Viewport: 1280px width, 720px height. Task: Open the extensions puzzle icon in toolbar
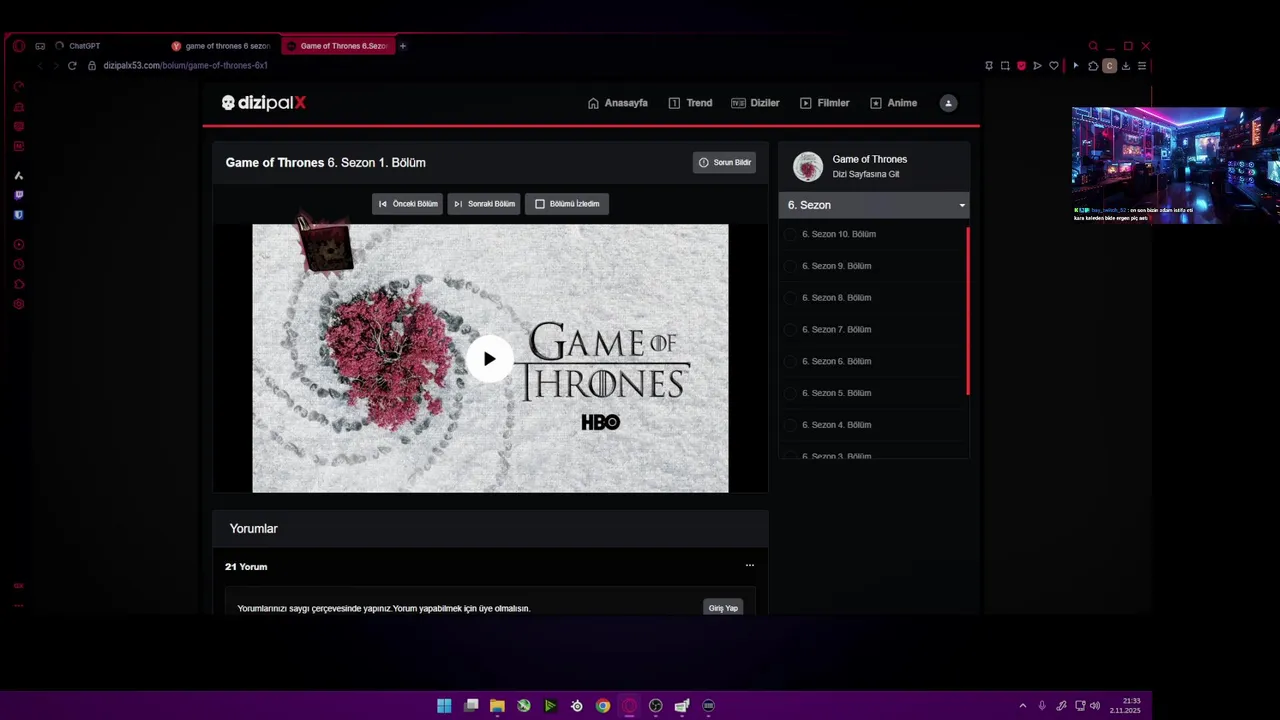click(x=1093, y=66)
